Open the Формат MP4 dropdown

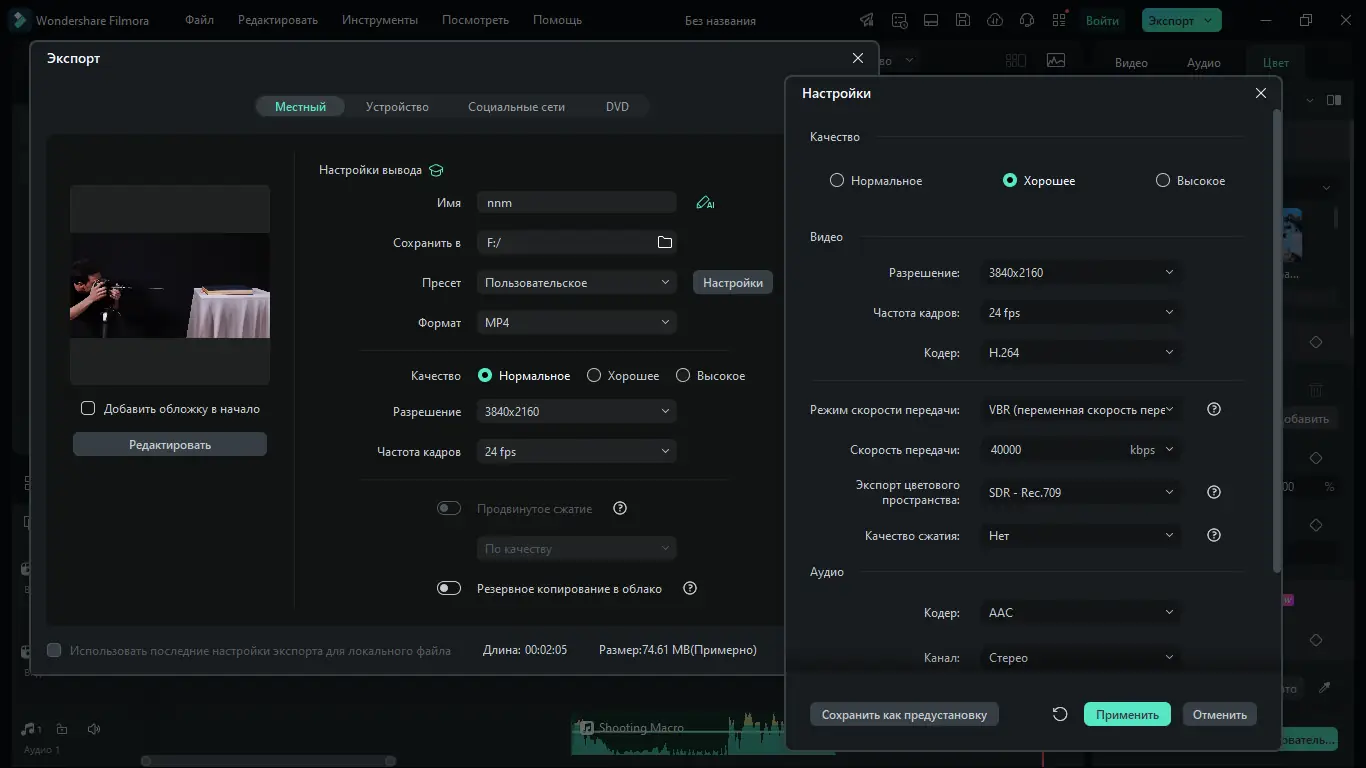point(576,323)
